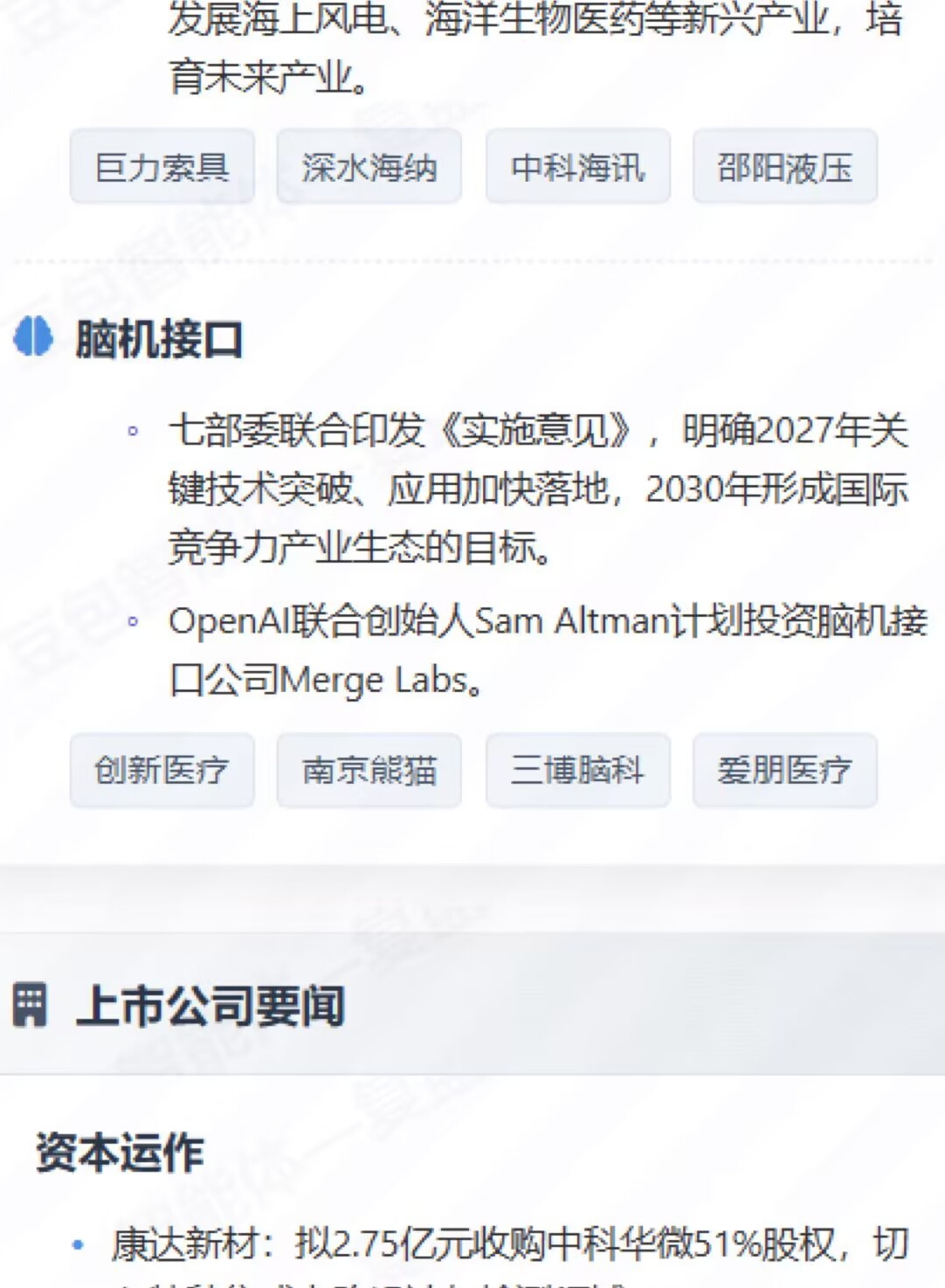Select the 深水海纳 stock tag
945x1288 pixels.
point(369,166)
